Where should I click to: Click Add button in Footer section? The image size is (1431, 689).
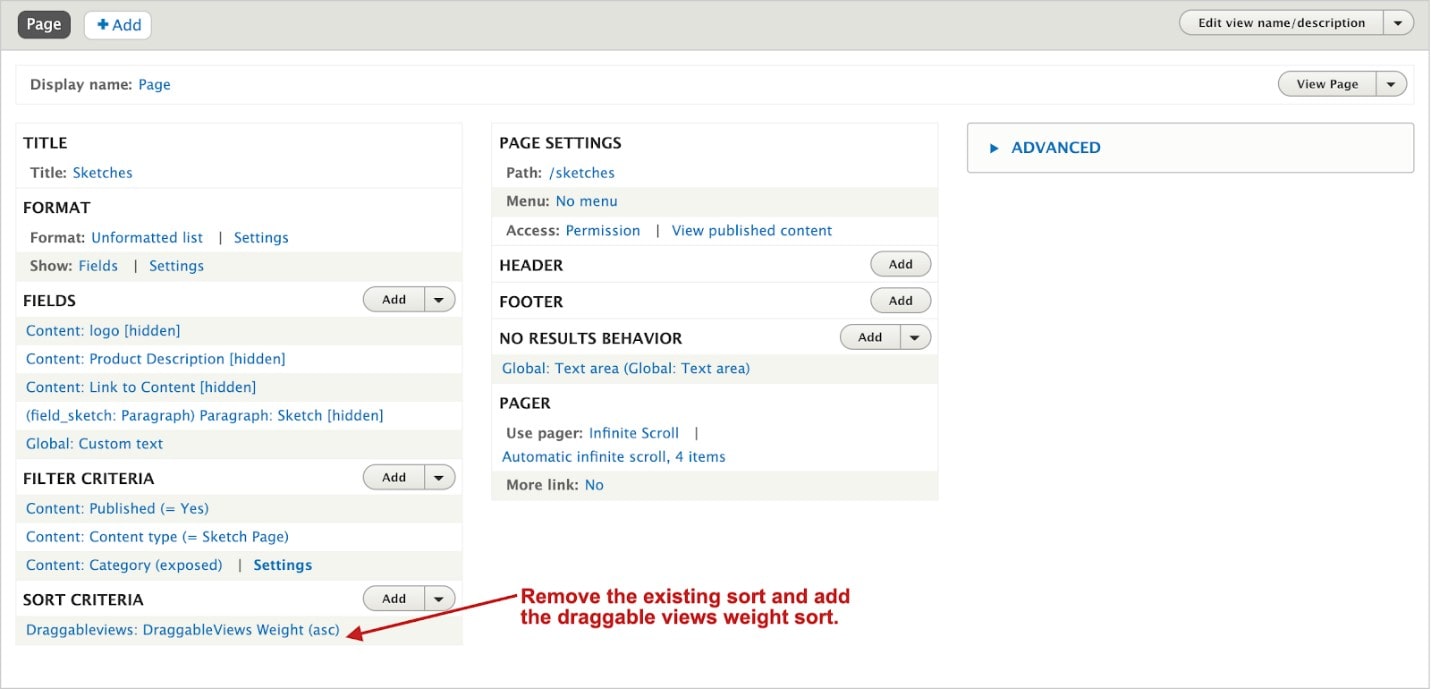(901, 300)
